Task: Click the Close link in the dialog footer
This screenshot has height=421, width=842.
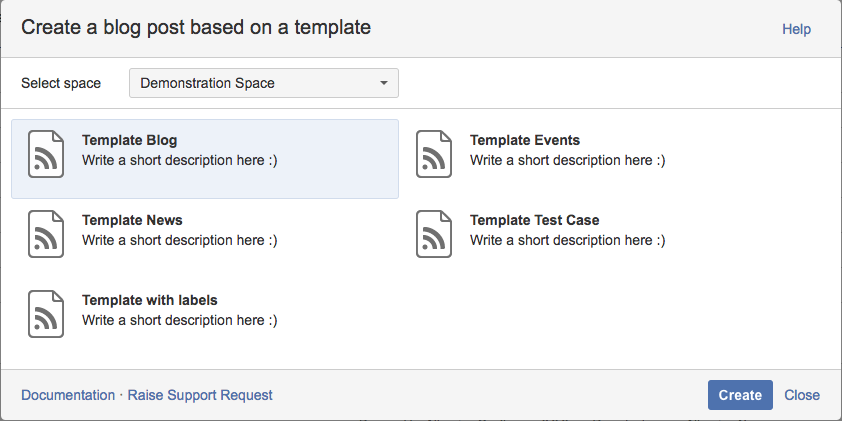Action: (x=802, y=395)
